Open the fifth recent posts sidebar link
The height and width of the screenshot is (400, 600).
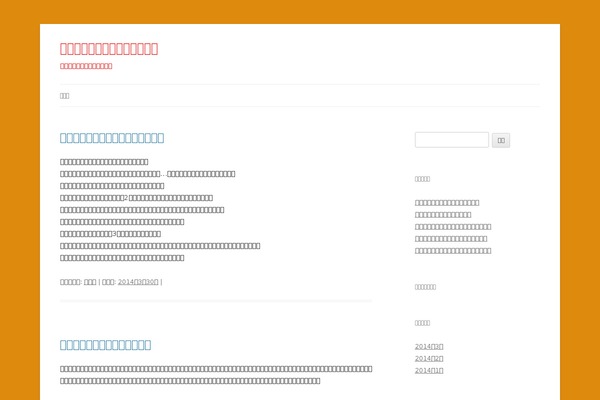(453, 251)
